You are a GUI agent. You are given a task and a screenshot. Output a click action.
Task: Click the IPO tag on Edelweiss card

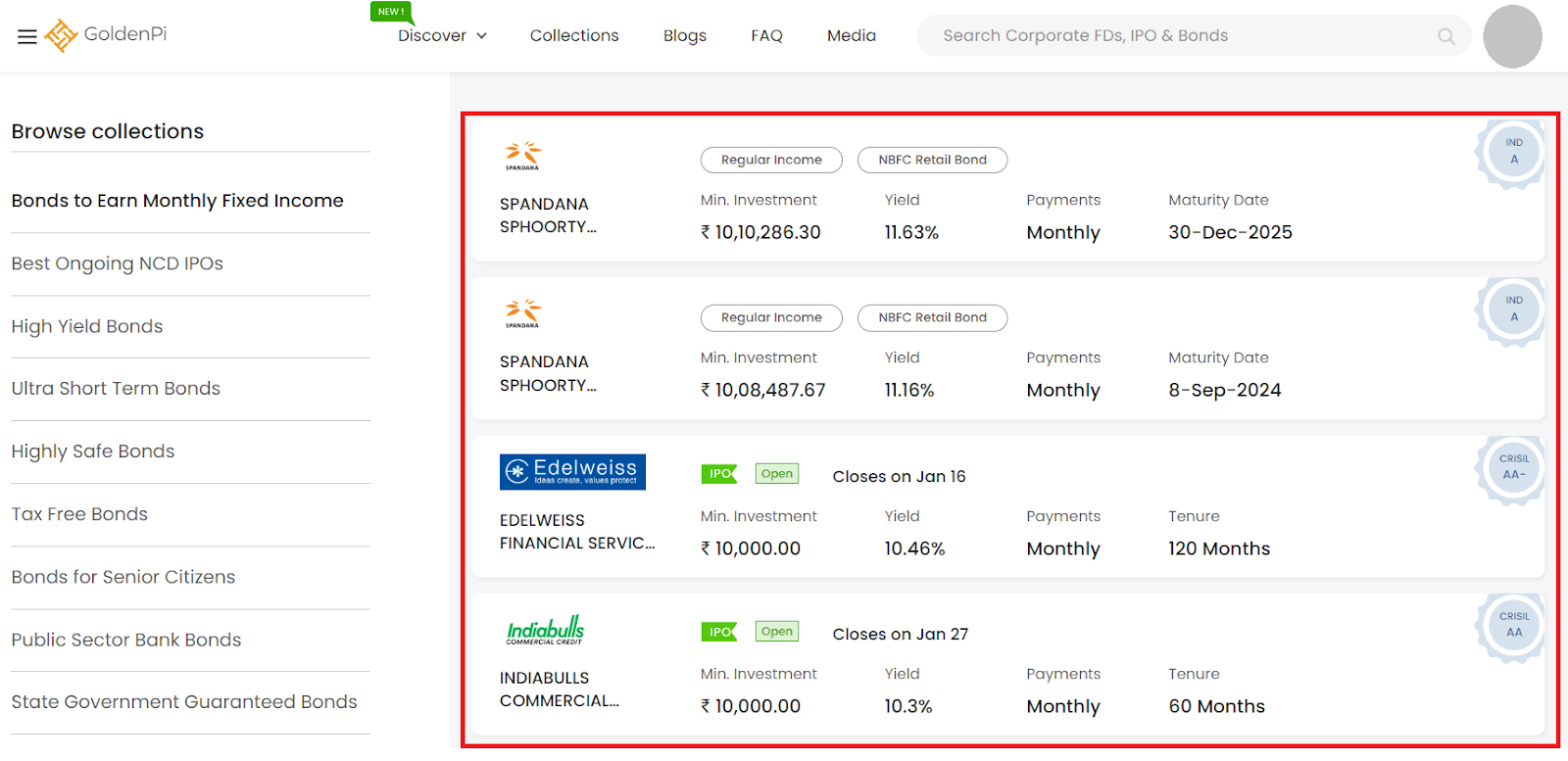[719, 474]
